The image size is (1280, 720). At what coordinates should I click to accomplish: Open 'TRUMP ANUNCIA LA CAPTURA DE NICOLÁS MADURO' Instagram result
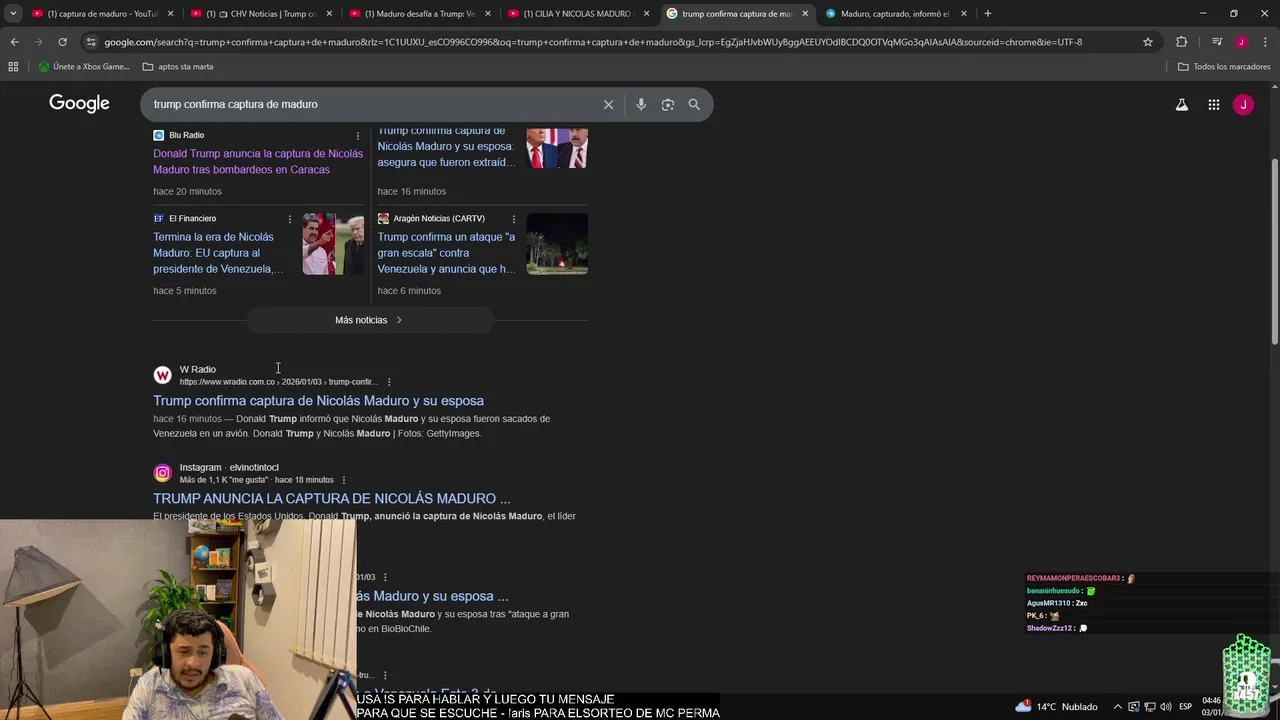[332, 498]
